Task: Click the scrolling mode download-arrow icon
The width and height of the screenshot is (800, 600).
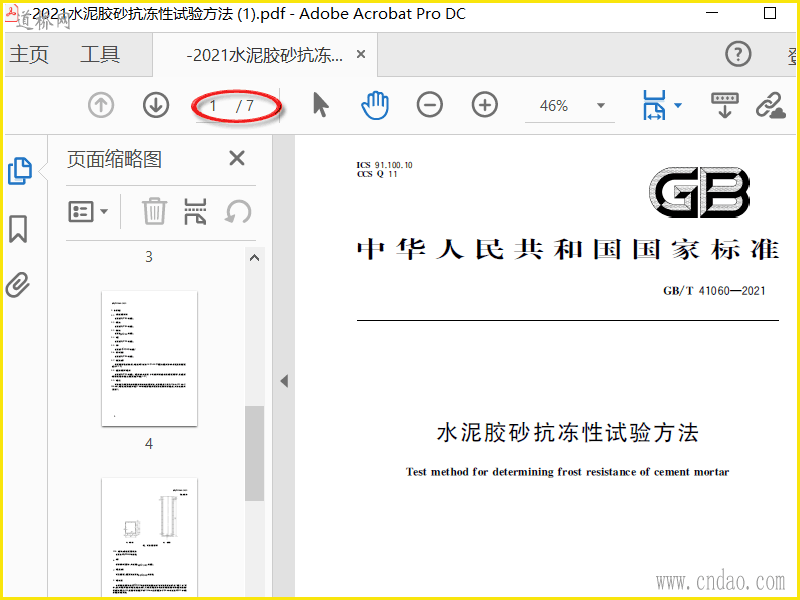Action: (x=724, y=105)
